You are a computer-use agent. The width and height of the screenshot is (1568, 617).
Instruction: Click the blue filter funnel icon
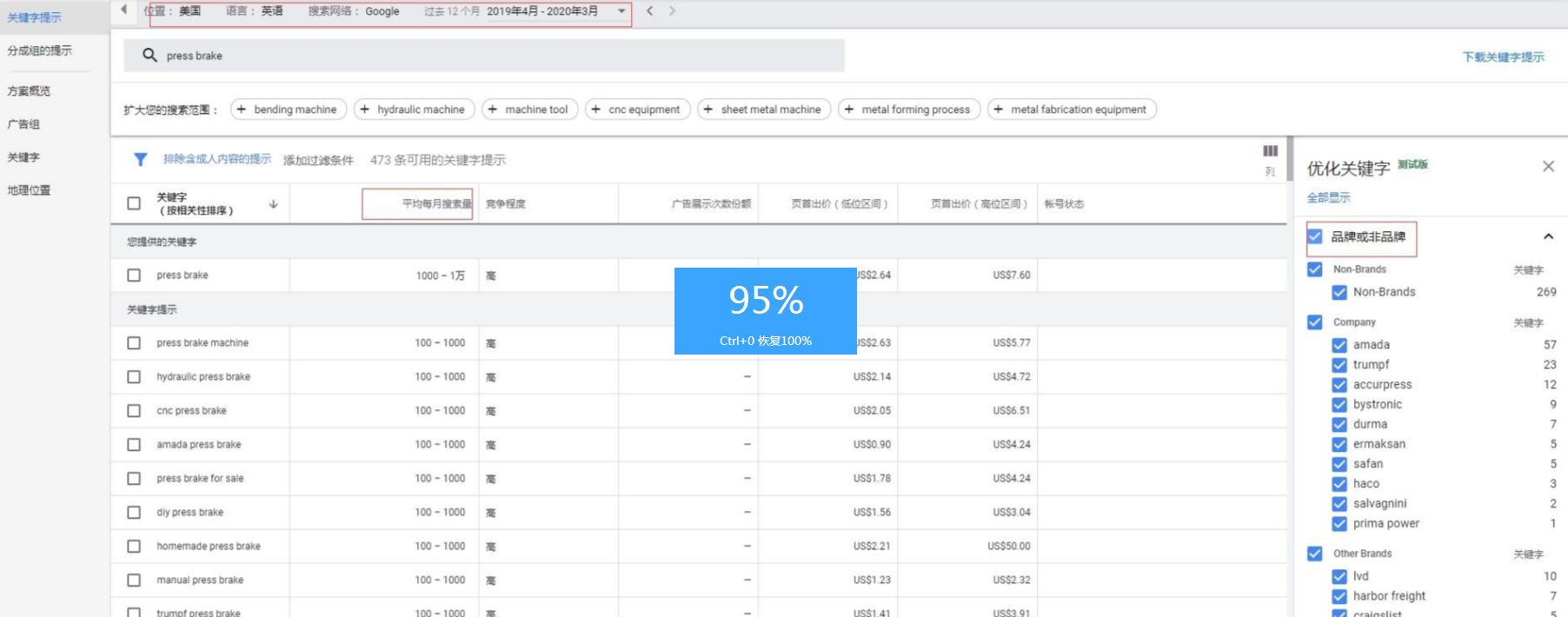[140, 159]
